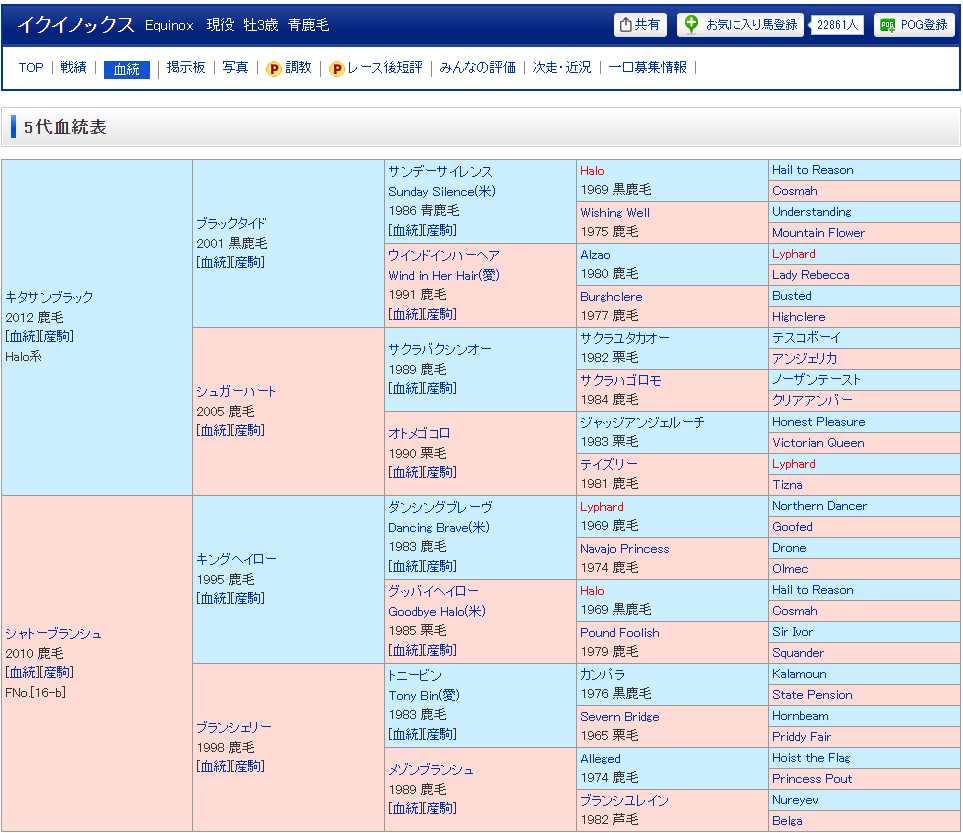
Task: Open the みんなの評価 tab
Action: [478, 68]
